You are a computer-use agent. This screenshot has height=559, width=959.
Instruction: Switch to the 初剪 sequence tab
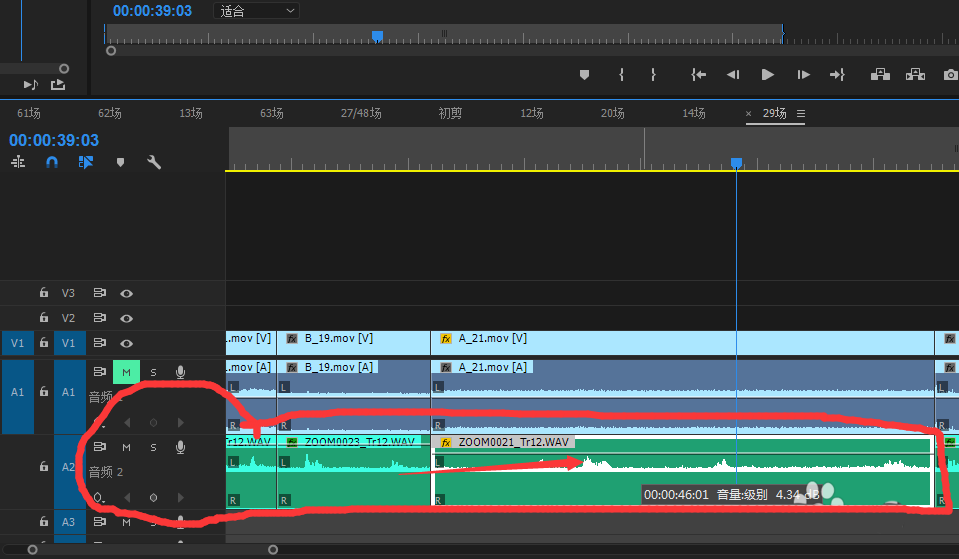[450, 114]
